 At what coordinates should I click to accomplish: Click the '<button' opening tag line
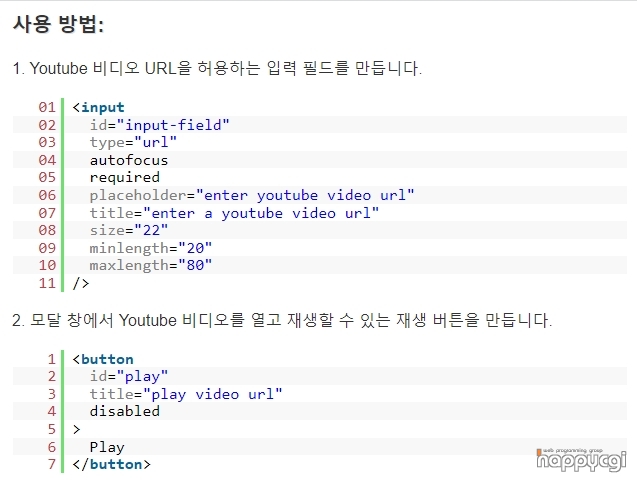103,359
